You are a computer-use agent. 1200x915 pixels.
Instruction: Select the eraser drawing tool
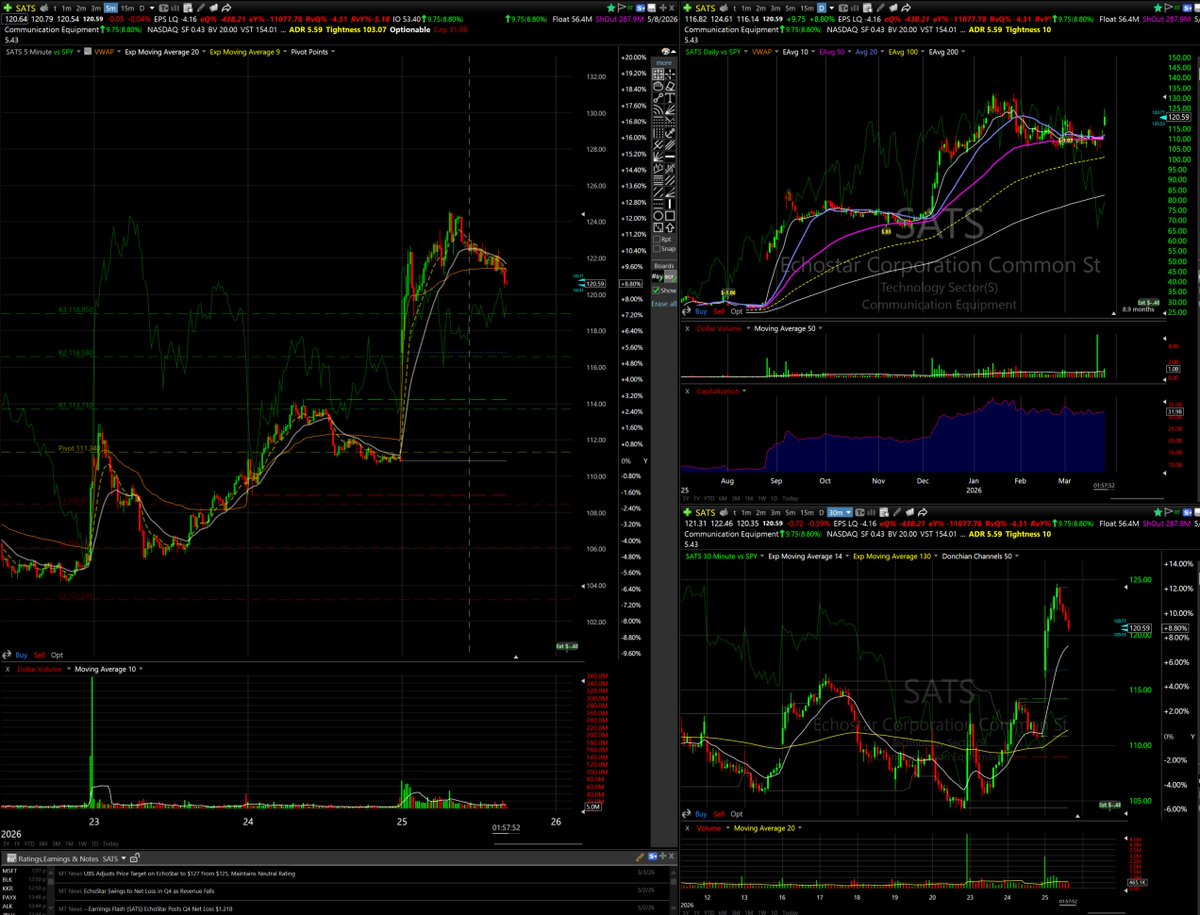[x=670, y=86]
